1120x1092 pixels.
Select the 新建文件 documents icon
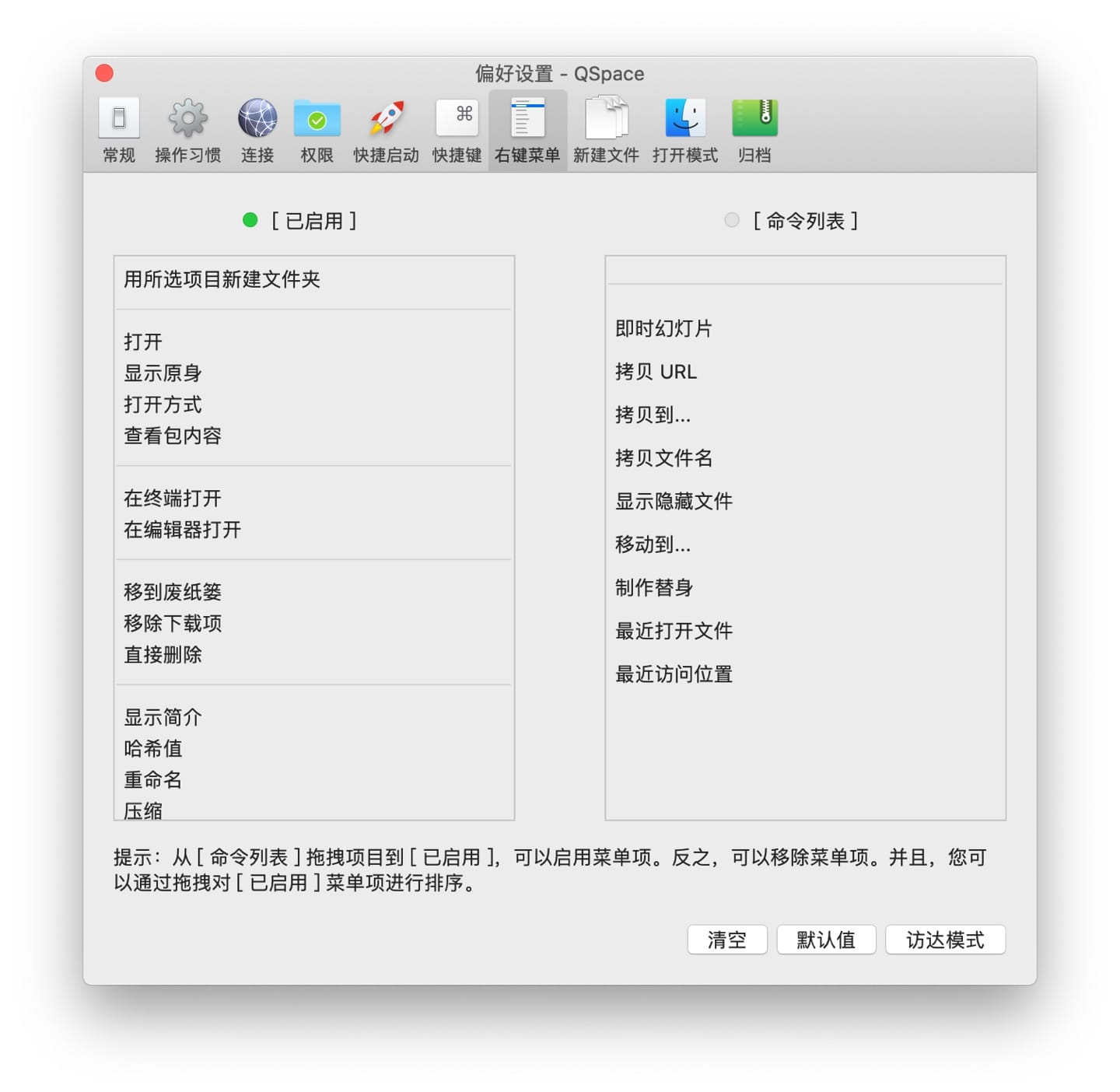[606, 118]
